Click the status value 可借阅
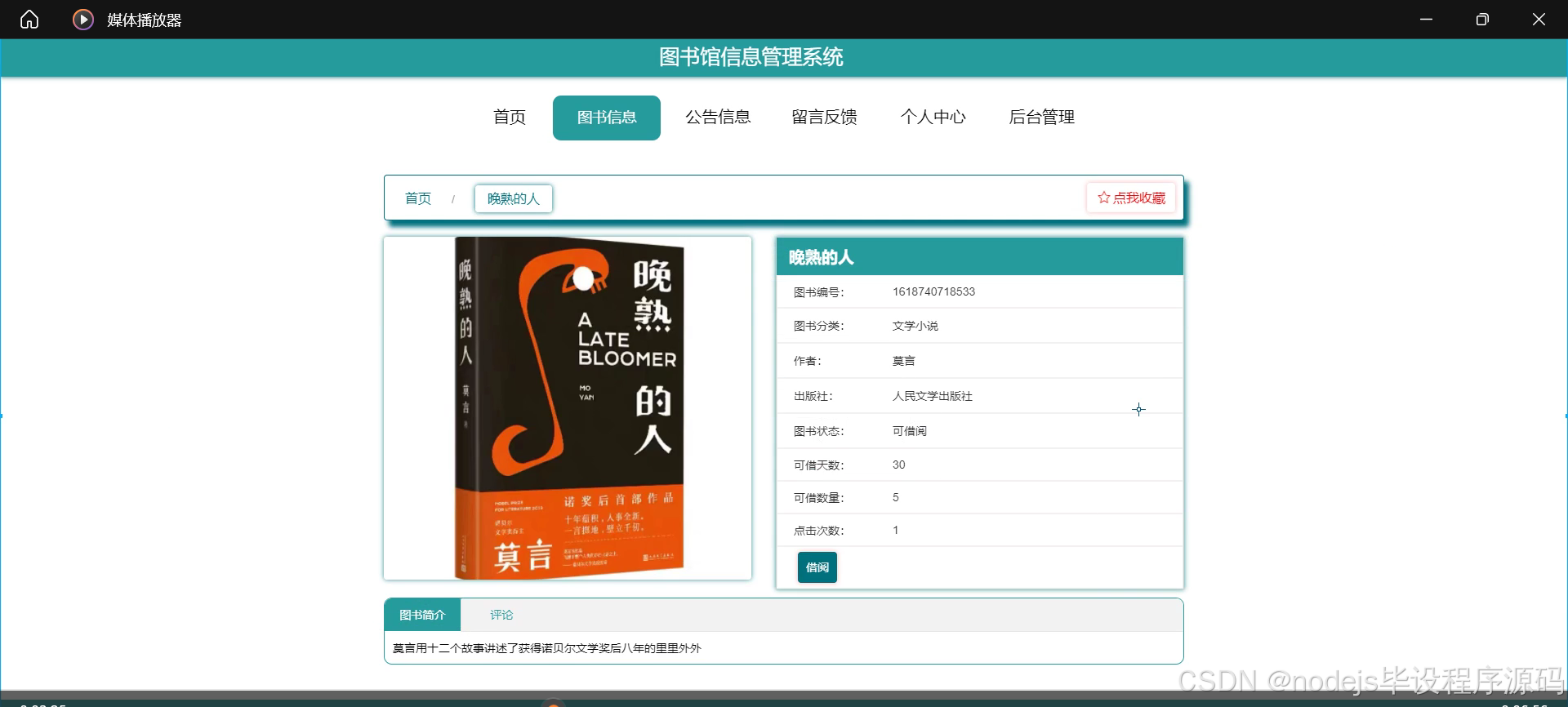The width and height of the screenshot is (1568, 707). (x=910, y=431)
